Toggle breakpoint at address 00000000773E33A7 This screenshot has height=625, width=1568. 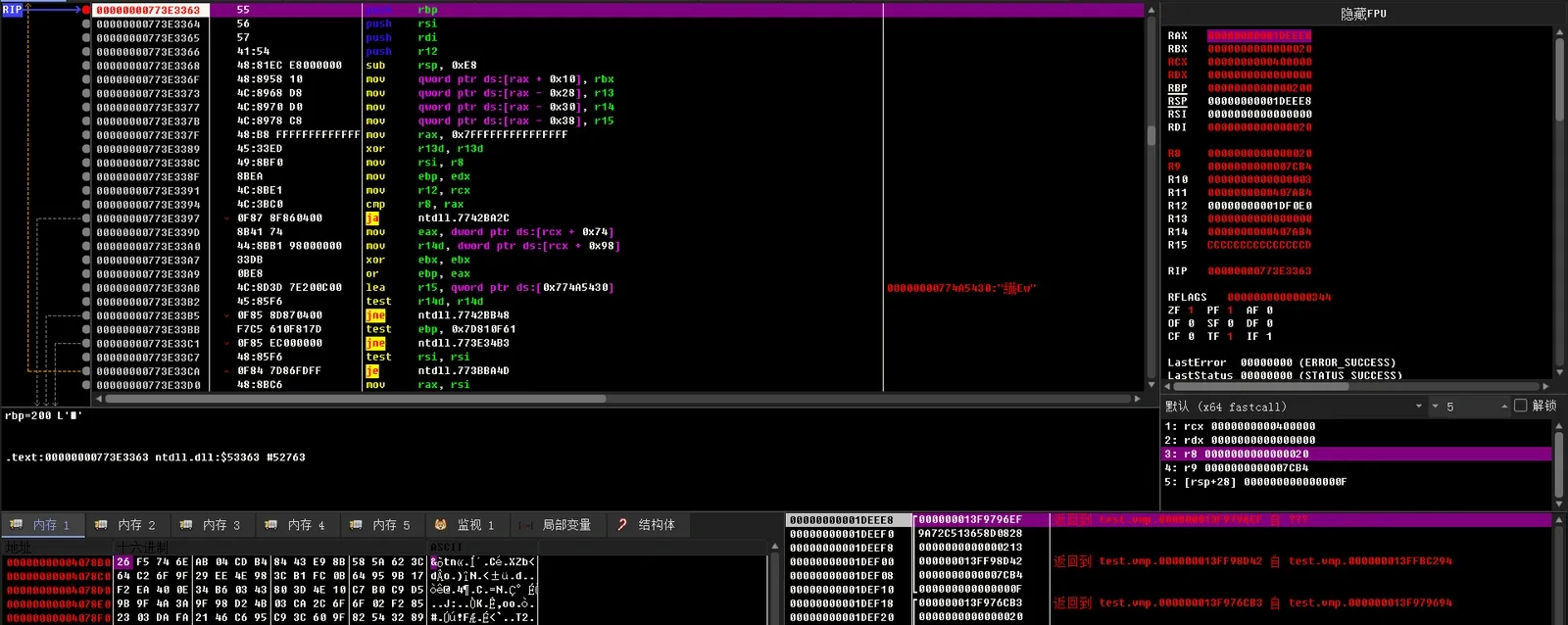coord(86,260)
